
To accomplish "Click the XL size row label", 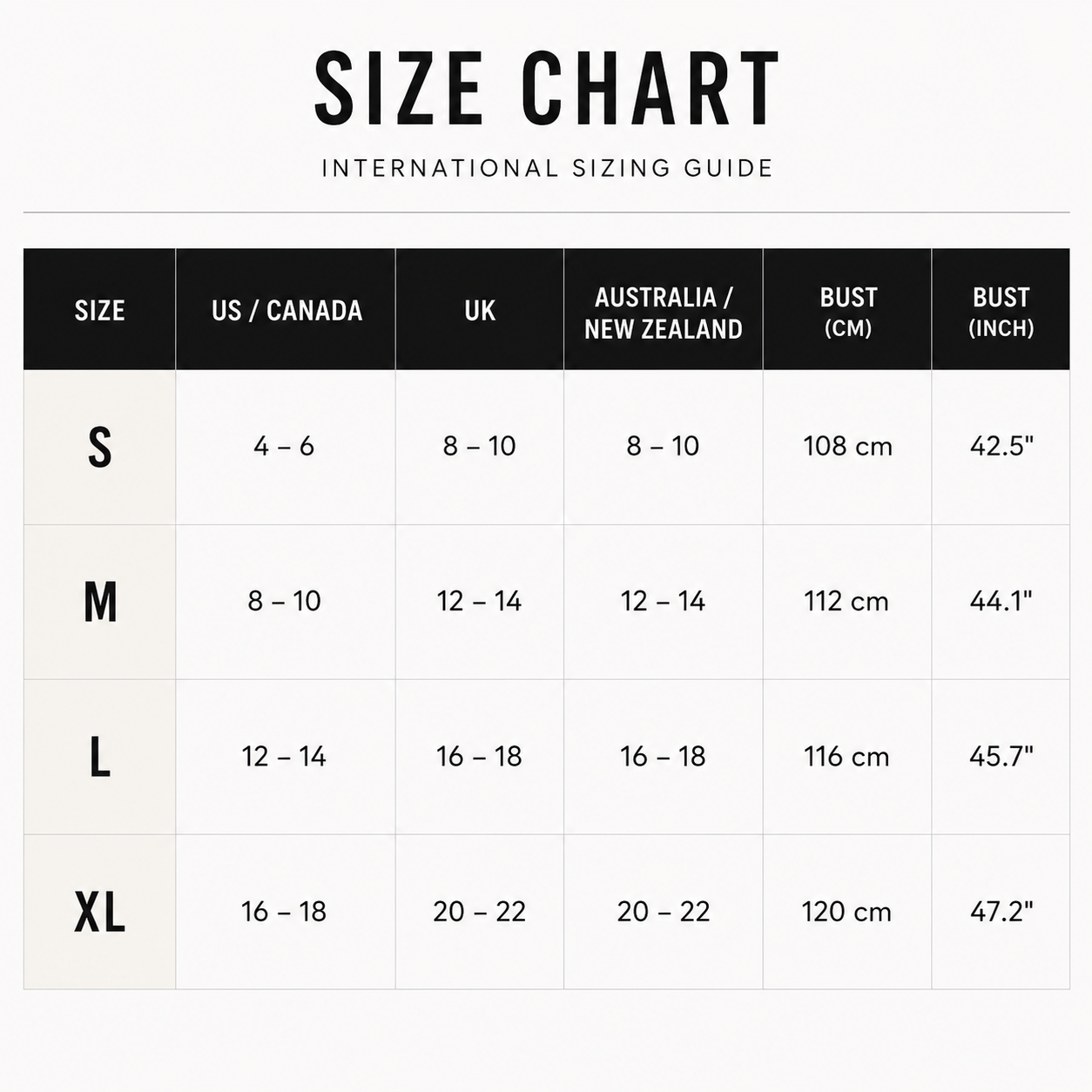I will (100, 912).
